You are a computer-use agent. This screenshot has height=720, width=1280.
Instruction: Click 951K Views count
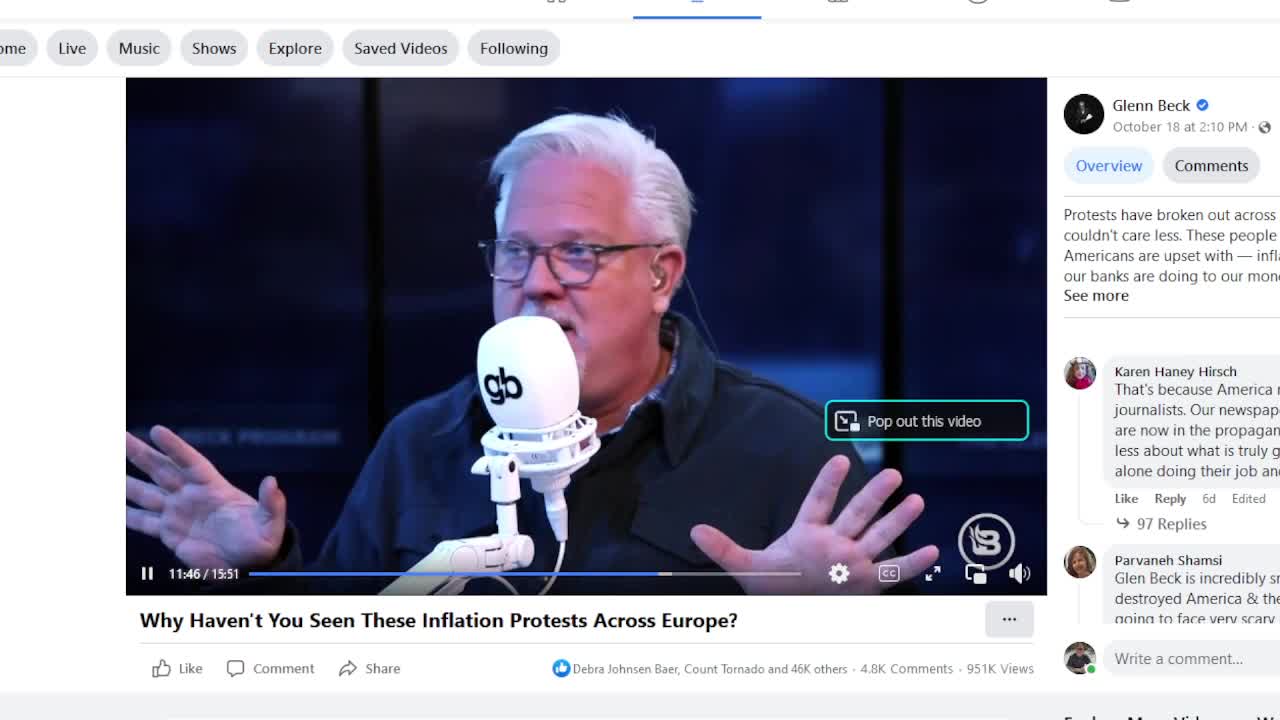[x=1000, y=669]
